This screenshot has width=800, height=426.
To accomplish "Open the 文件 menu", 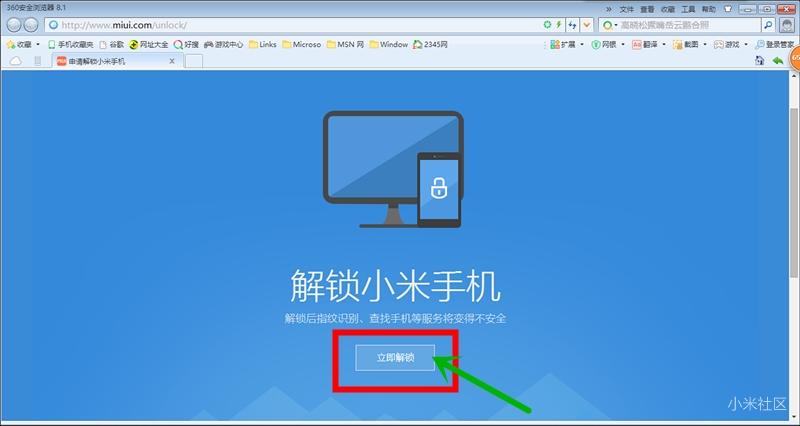I will tap(627, 9).
